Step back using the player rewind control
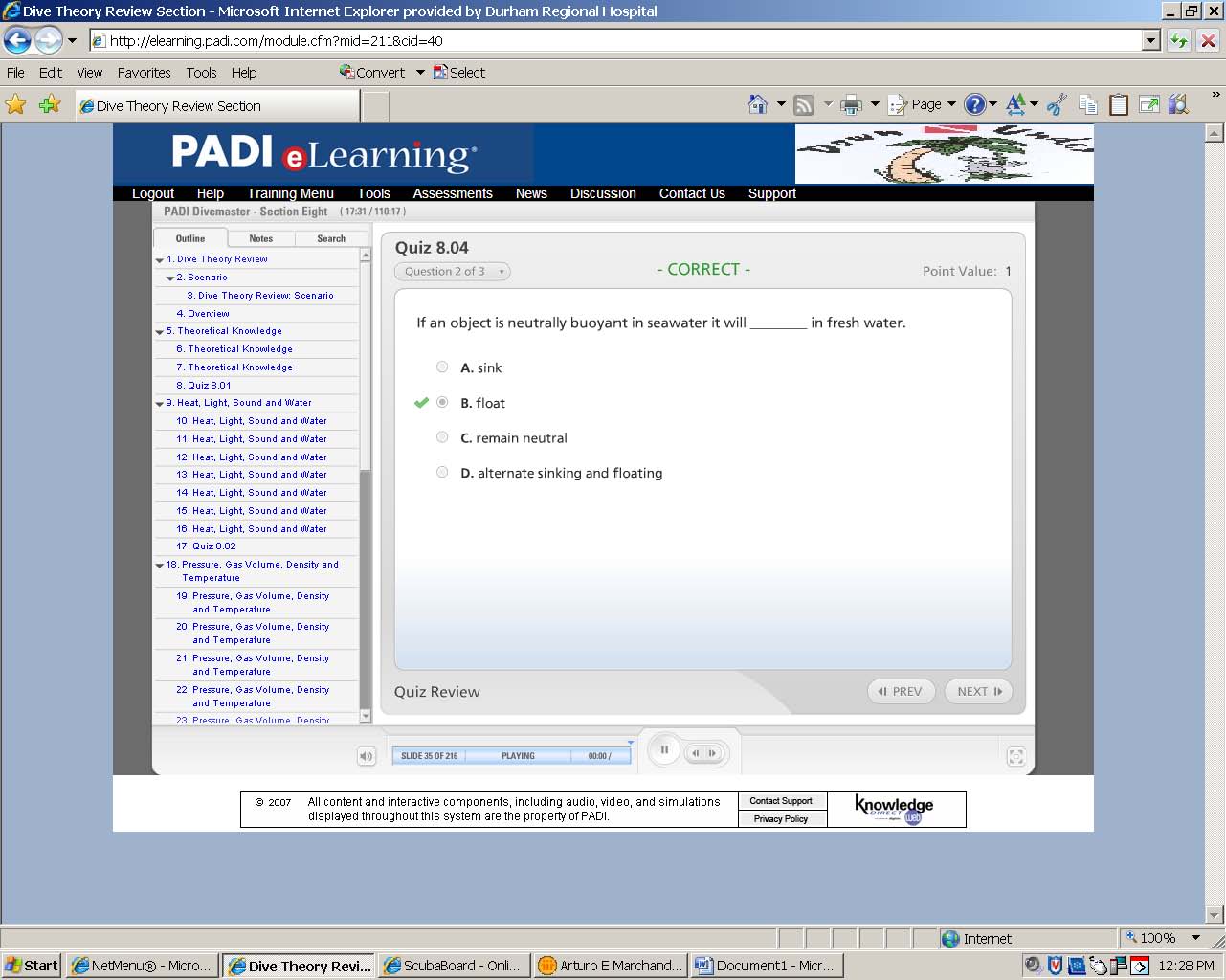The width and height of the screenshot is (1226, 980). point(696,753)
